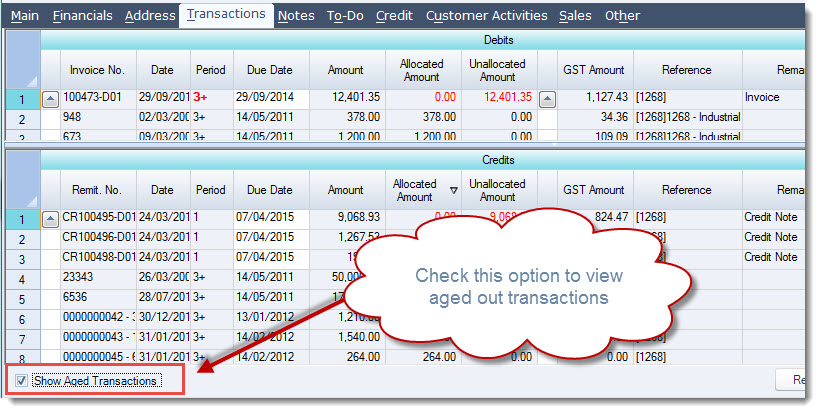Select remittance number 23343 cell
This screenshot has width=820, height=413.
click(x=98, y=277)
